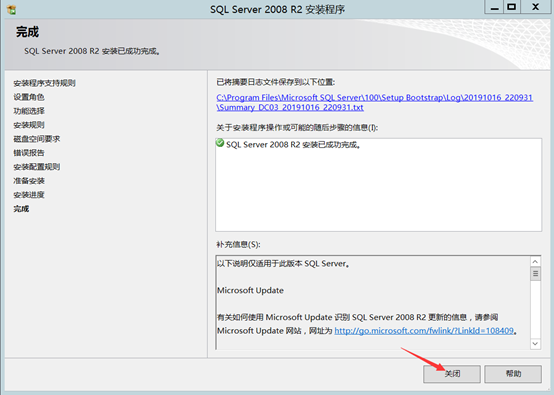Select 功能选择 step
554x395 pixels.
point(29,111)
